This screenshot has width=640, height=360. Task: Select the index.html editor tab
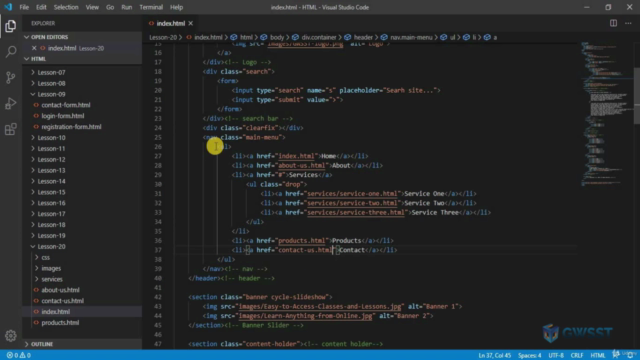point(170,23)
